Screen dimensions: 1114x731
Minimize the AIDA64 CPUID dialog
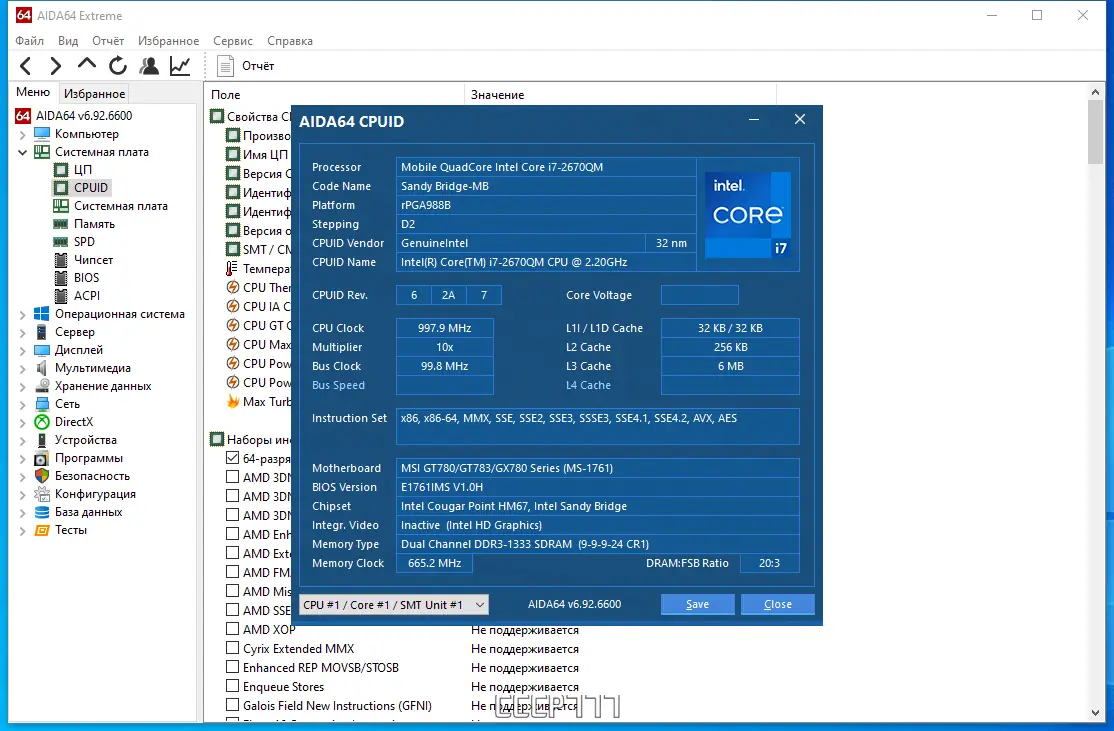click(754, 119)
